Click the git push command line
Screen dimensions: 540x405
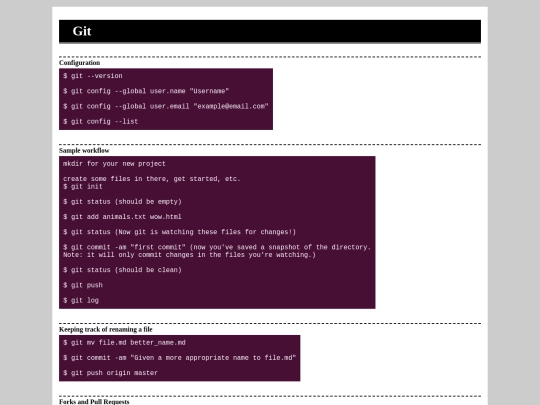83,285
